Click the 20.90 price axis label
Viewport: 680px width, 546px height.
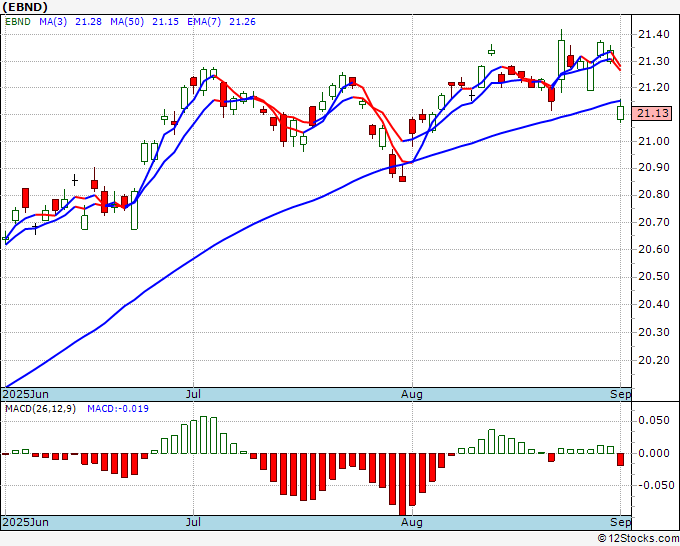(654, 167)
